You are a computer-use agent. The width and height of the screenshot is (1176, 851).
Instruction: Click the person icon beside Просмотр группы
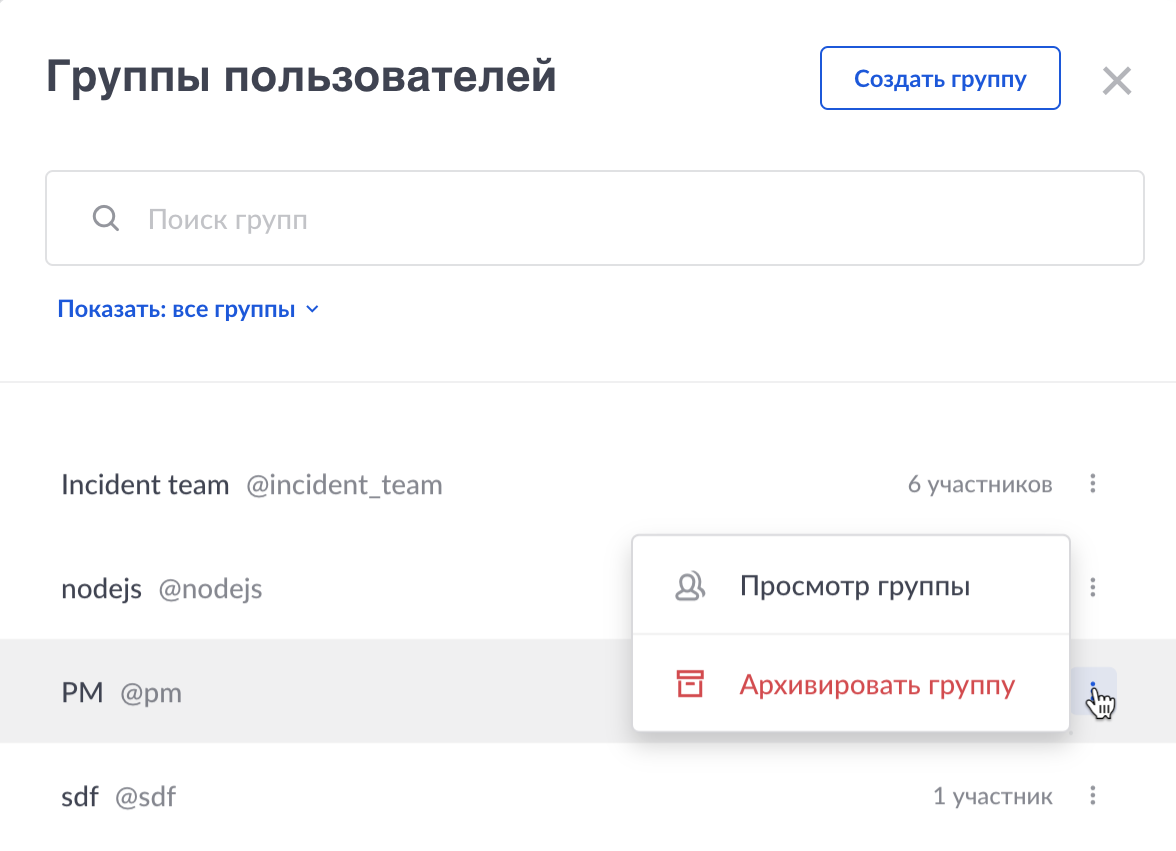[x=689, y=585]
